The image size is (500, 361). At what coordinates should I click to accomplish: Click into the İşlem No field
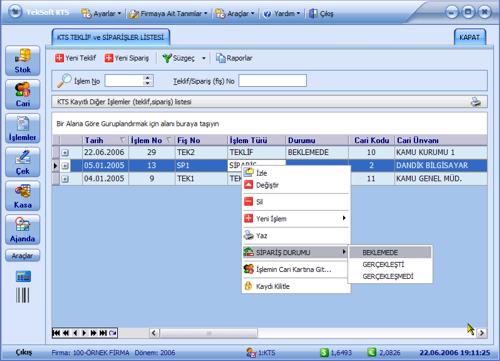(x=124, y=81)
